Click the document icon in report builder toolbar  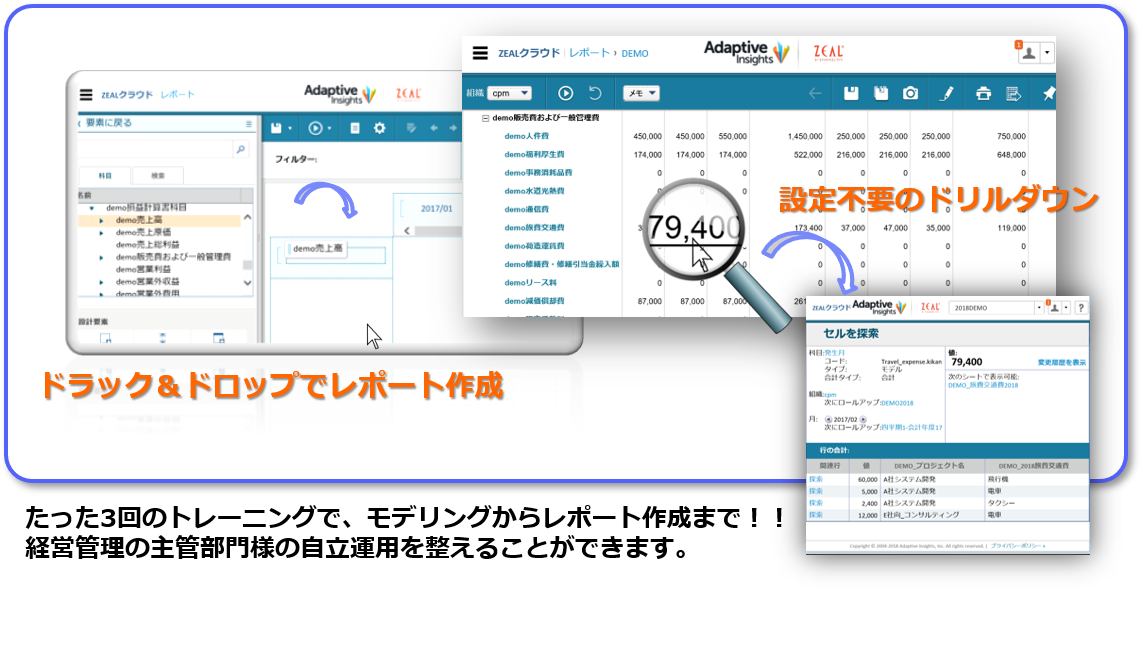[355, 128]
